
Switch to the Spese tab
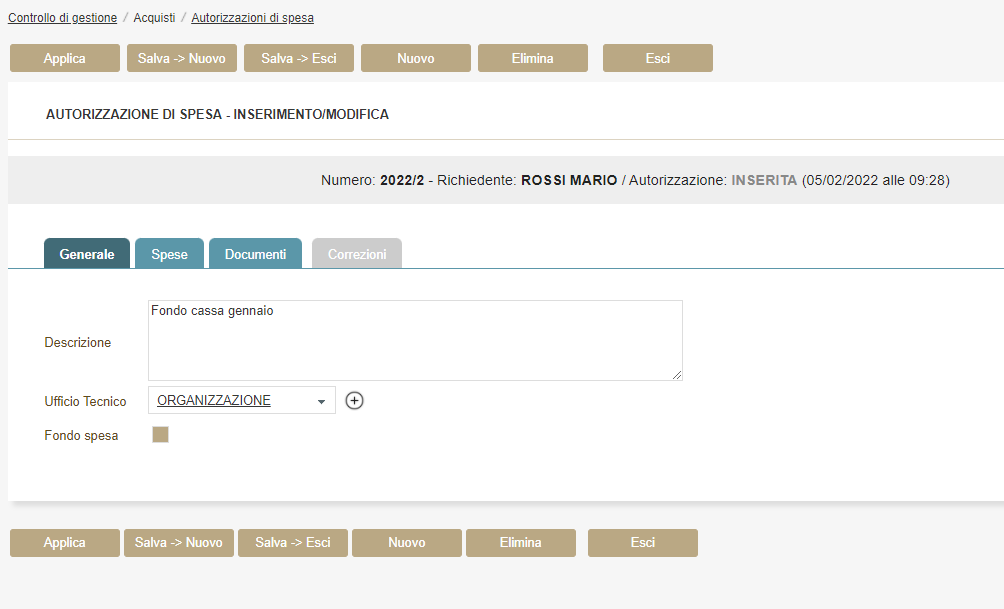pyautogui.click(x=169, y=254)
